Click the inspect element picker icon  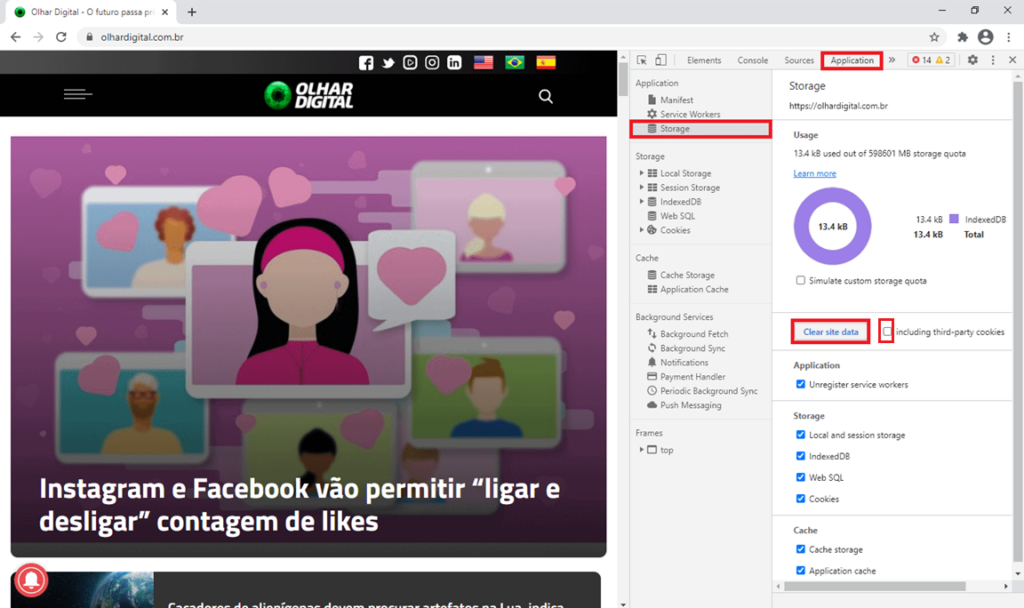click(x=642, y=60)
